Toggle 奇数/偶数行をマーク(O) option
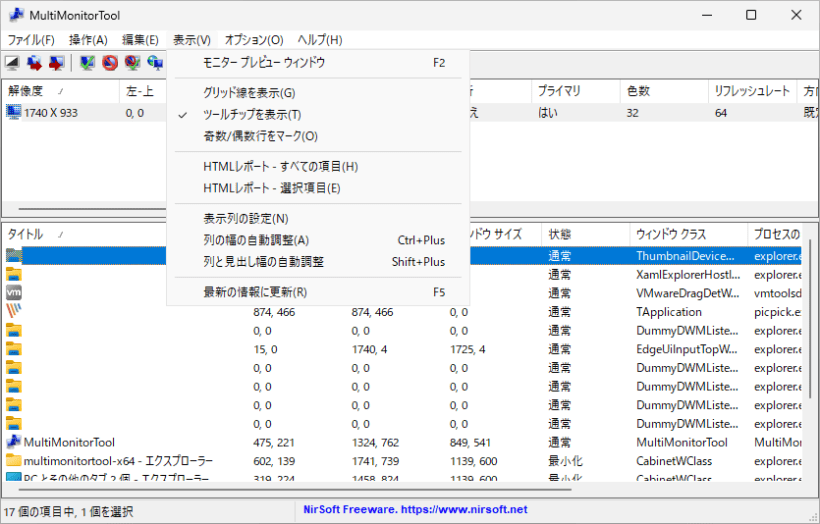The height and width of the screenshot is (524, 820). click(x=318, y=136)
